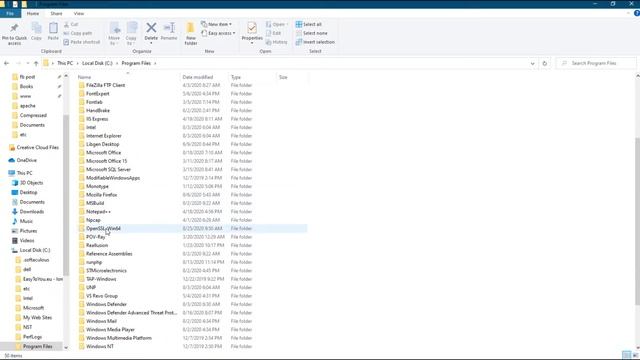Open Creative Cloud Files in navigation pane
The height and width of the screenshot is (360, 640).
coord(38,147)
